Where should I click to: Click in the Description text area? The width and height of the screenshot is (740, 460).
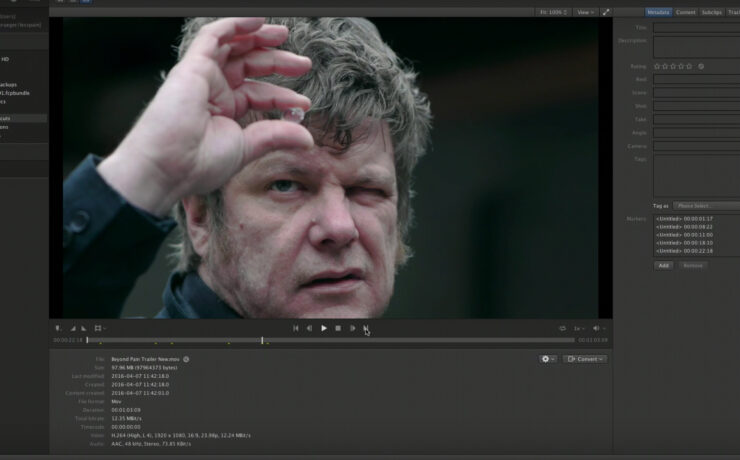coord(697,47)
